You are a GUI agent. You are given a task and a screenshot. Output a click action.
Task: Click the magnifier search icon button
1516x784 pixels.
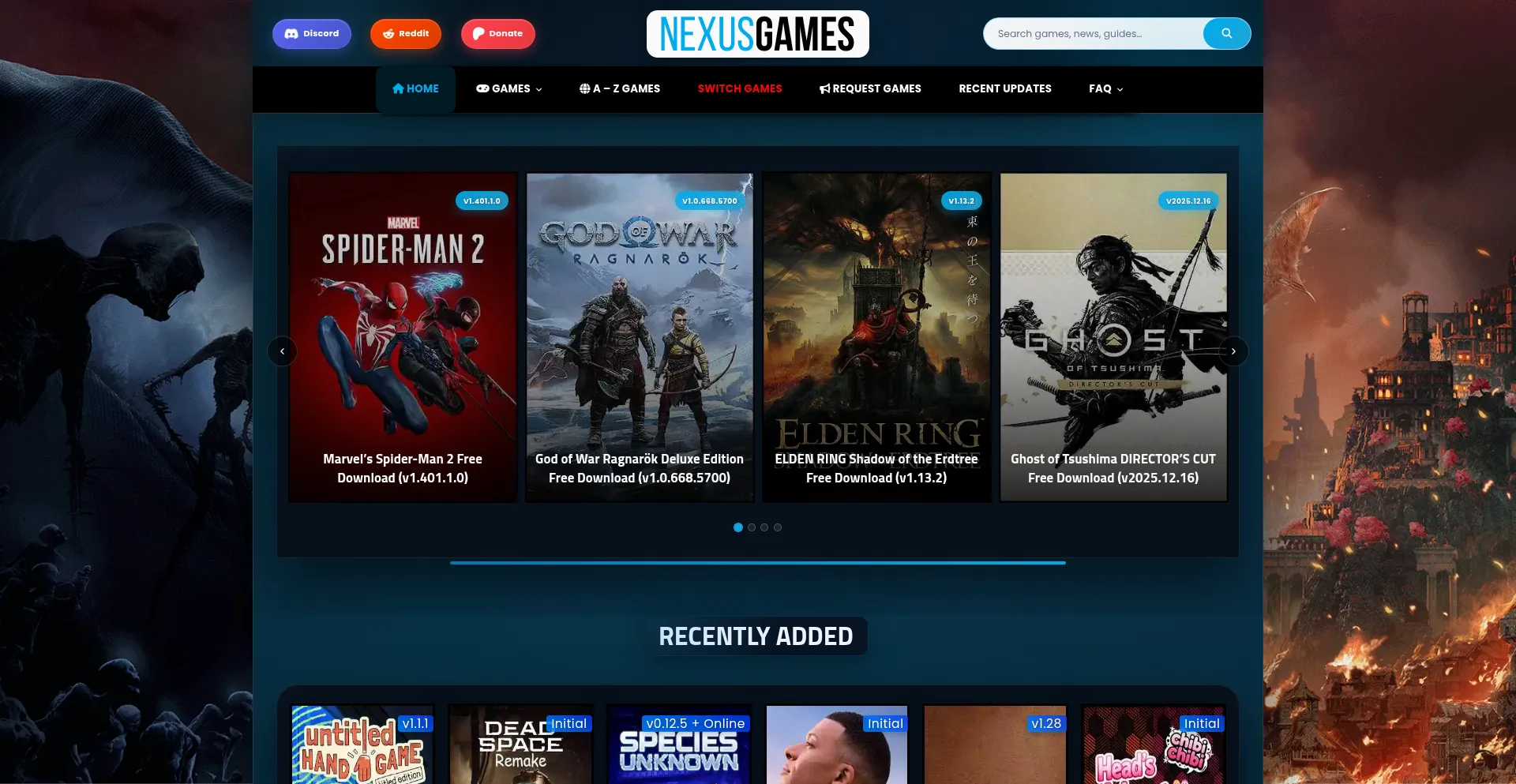1227,34
